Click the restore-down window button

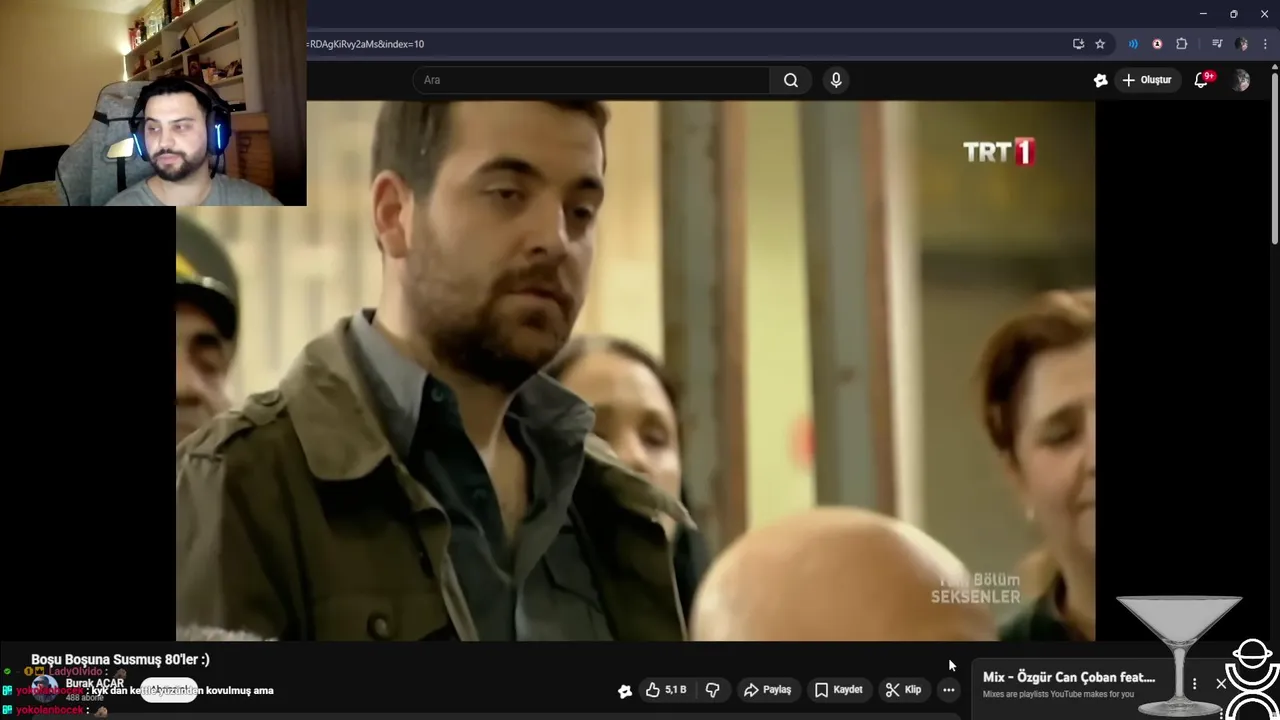[x=1234, y=14]
